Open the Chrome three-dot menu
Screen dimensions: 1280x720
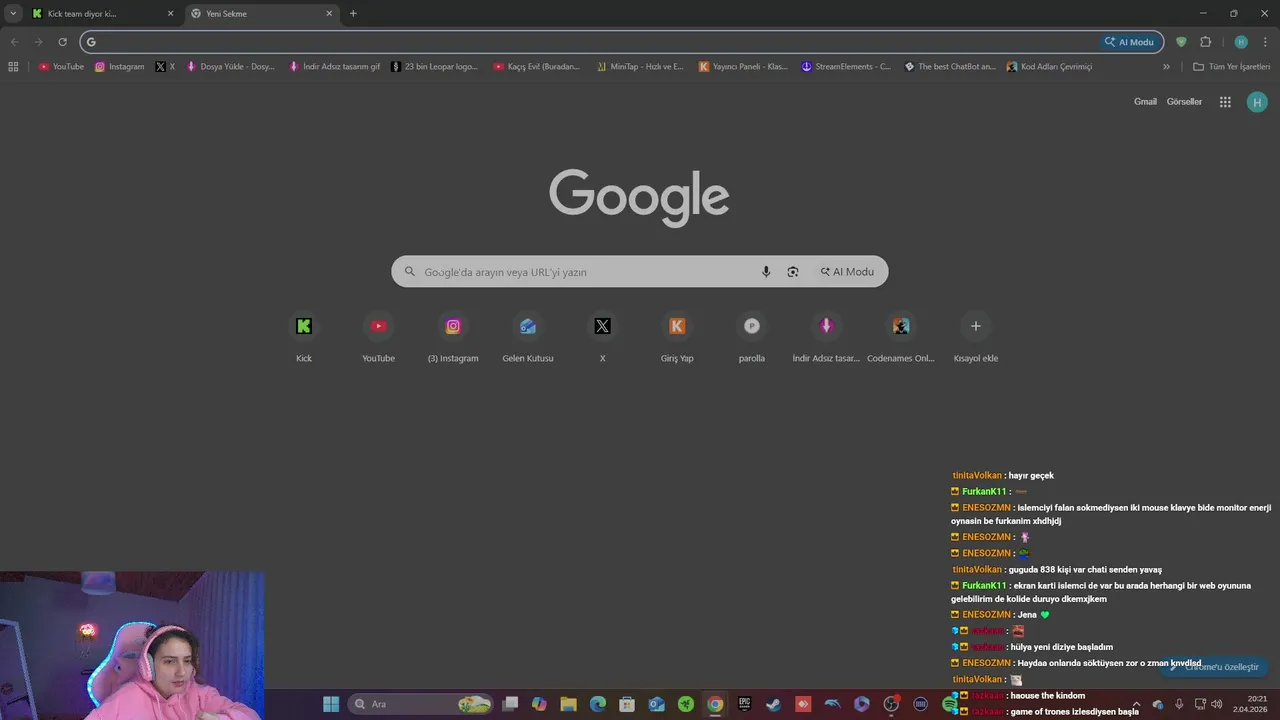(1265, 42)
